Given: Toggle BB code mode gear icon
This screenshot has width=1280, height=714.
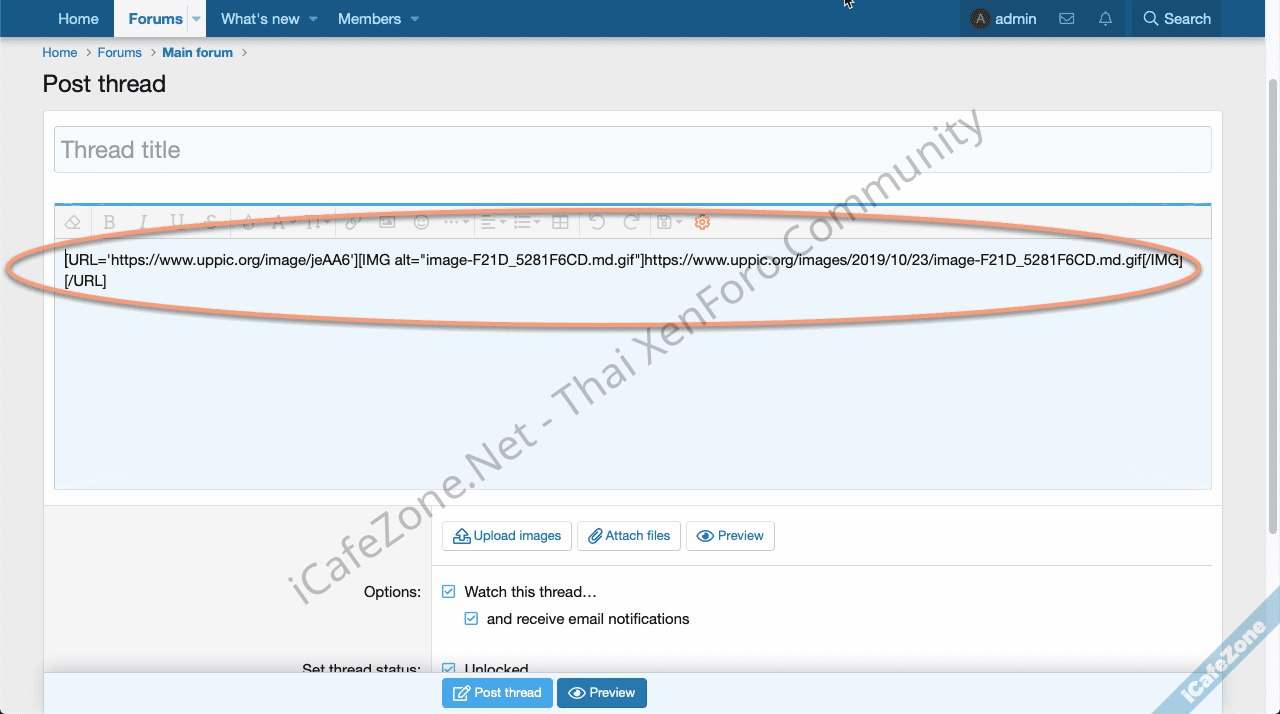Looking at the screenshot, I should [702, 222].
